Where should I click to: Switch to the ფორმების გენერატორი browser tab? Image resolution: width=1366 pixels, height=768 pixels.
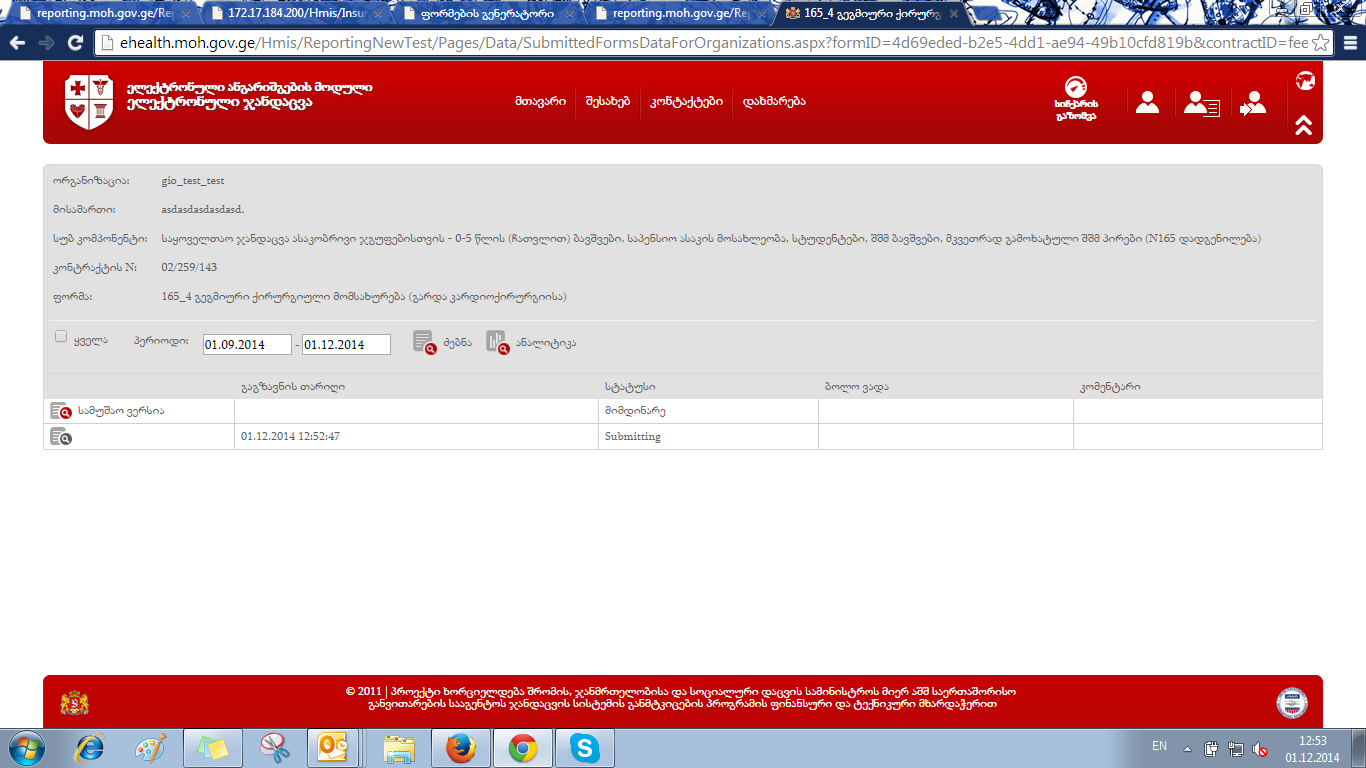point(485,14)
